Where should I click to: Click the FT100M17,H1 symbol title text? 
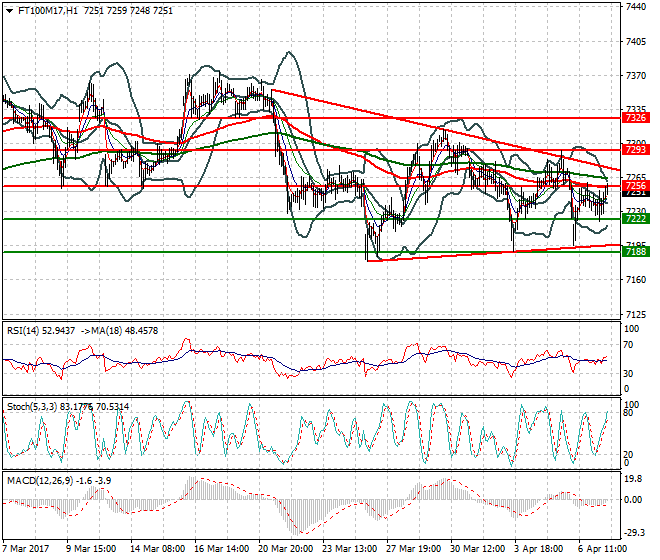48,11
